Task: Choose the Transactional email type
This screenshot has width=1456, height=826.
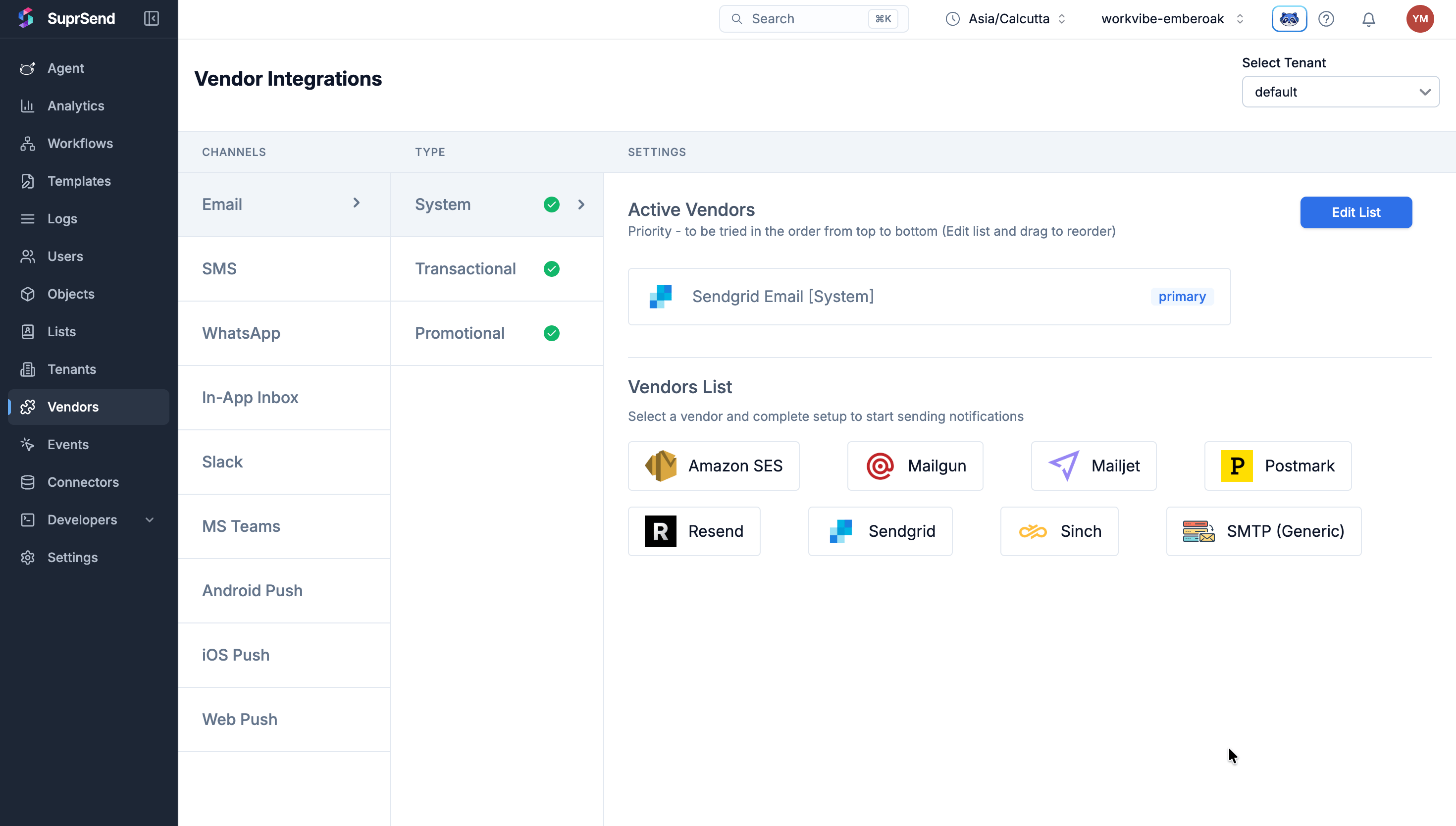Action: tap(497, 269)
